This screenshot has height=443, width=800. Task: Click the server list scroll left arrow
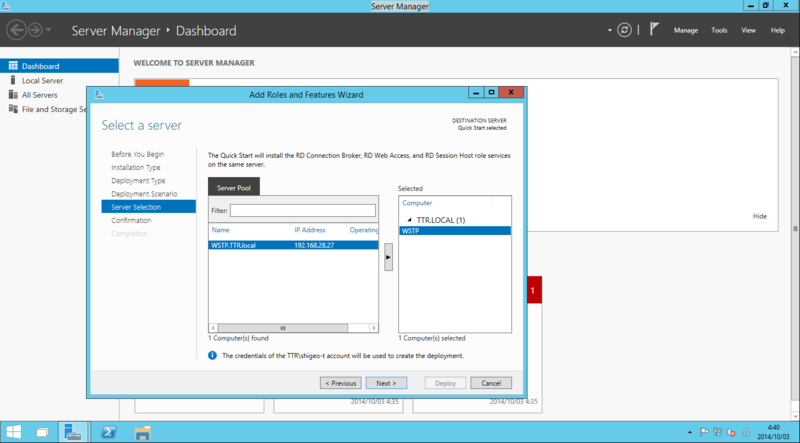213,328
